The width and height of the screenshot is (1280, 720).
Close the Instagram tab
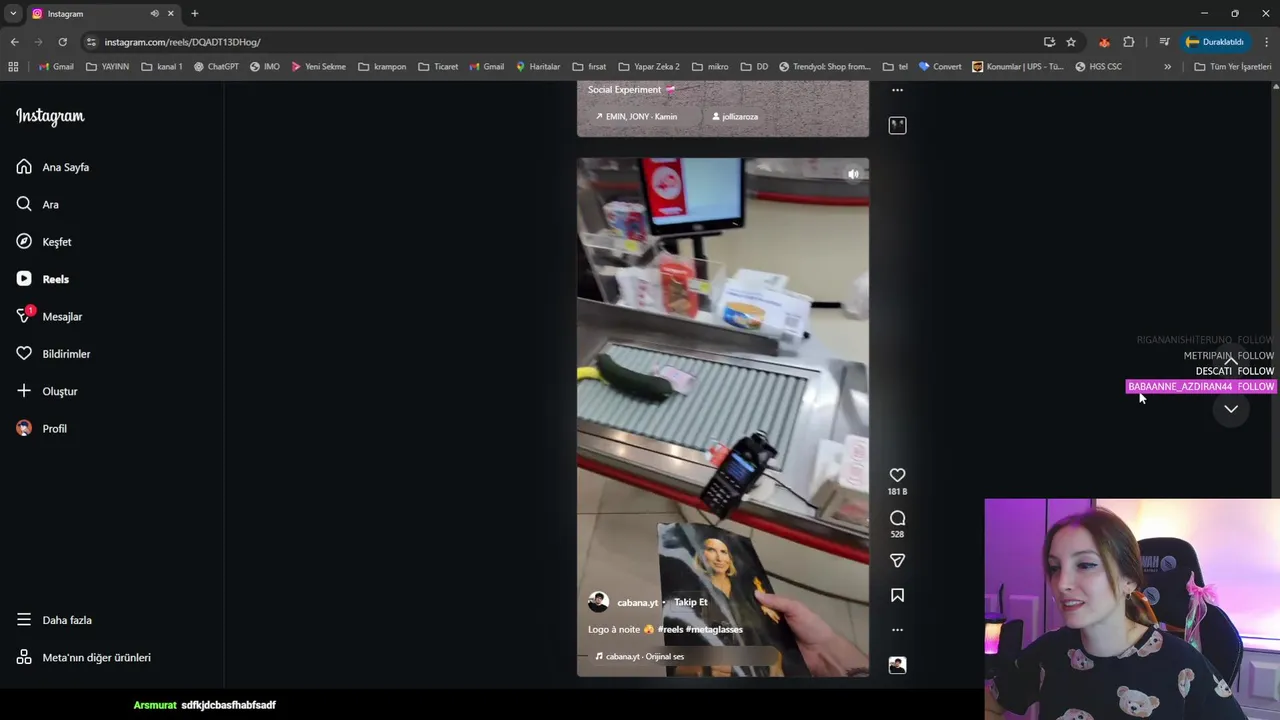tap(170, 13)
